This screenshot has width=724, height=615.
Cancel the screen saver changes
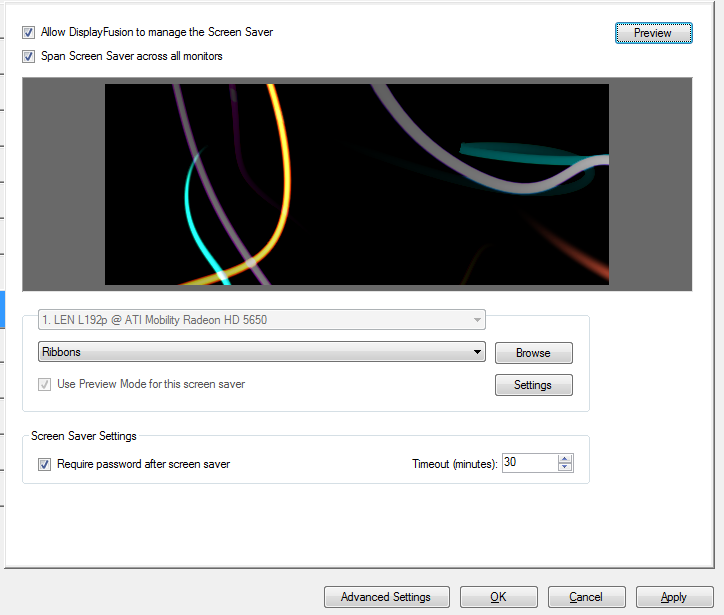pos(586,597)
